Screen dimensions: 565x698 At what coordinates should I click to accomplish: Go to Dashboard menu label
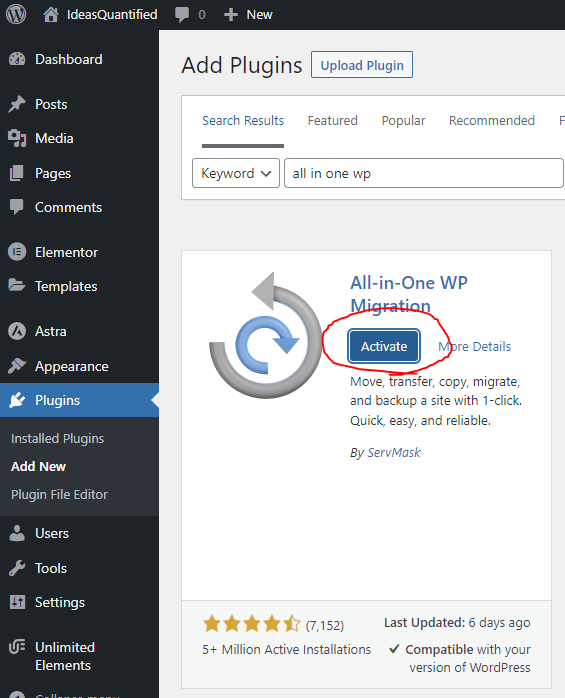click(x=69, y=59)
